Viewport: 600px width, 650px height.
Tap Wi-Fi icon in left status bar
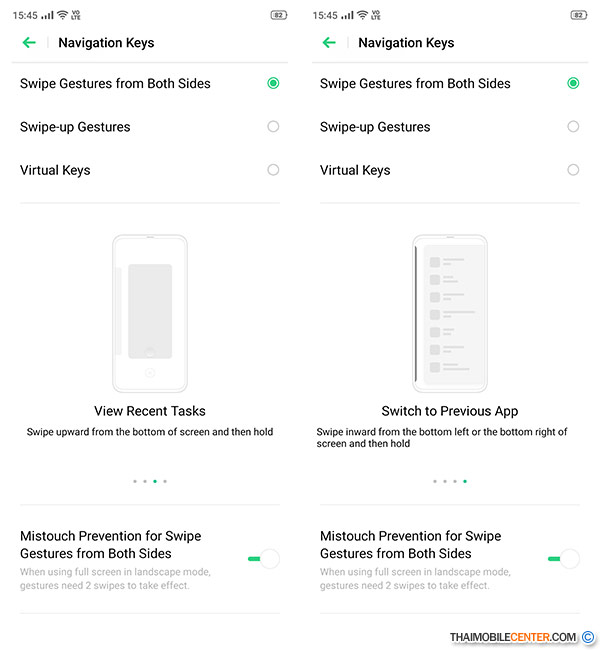coord(62,16)
